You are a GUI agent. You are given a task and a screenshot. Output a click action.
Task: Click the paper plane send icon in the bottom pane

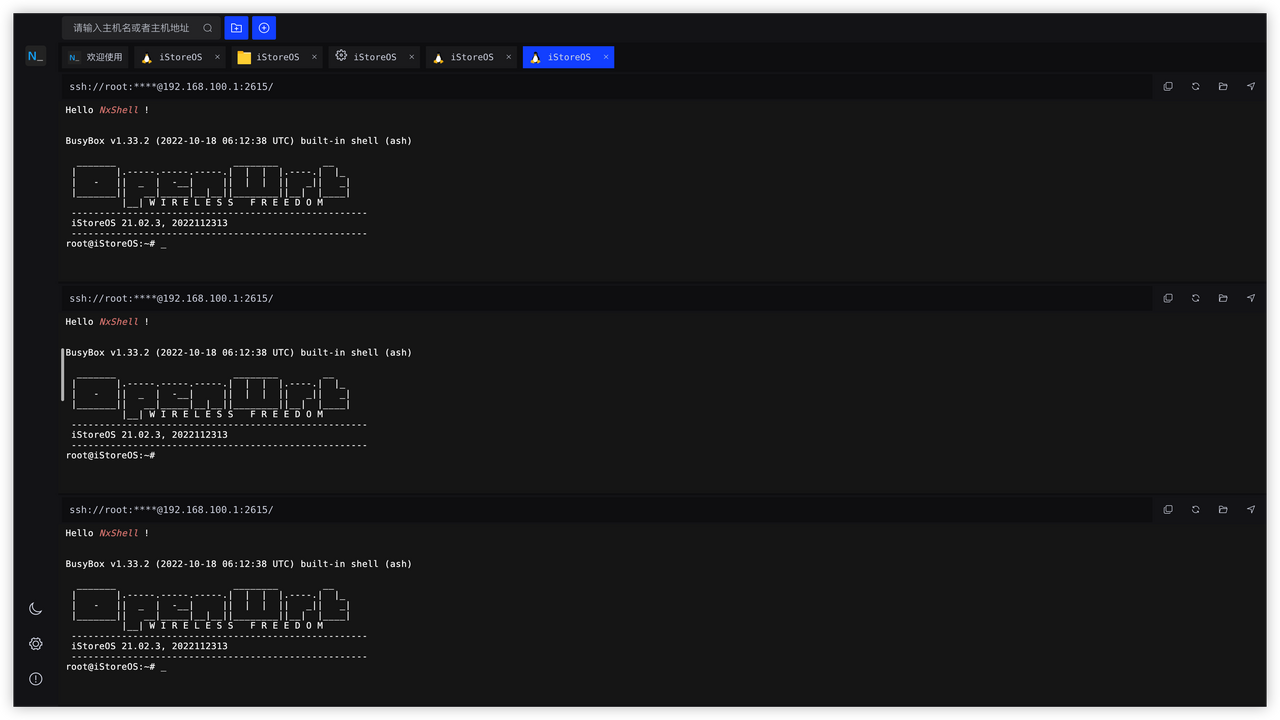tap(1250, 510)
